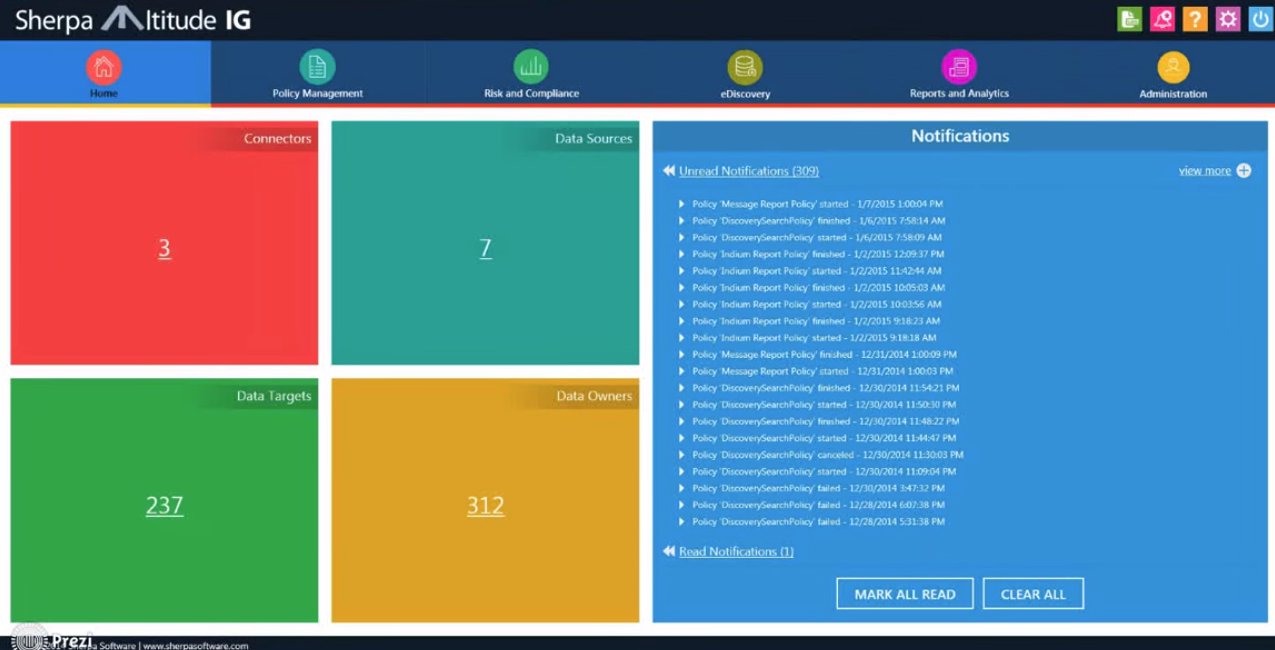
Task: Expand the DiscoverySearchPolicy canceled notification arrow
Action: coord(682,455)
